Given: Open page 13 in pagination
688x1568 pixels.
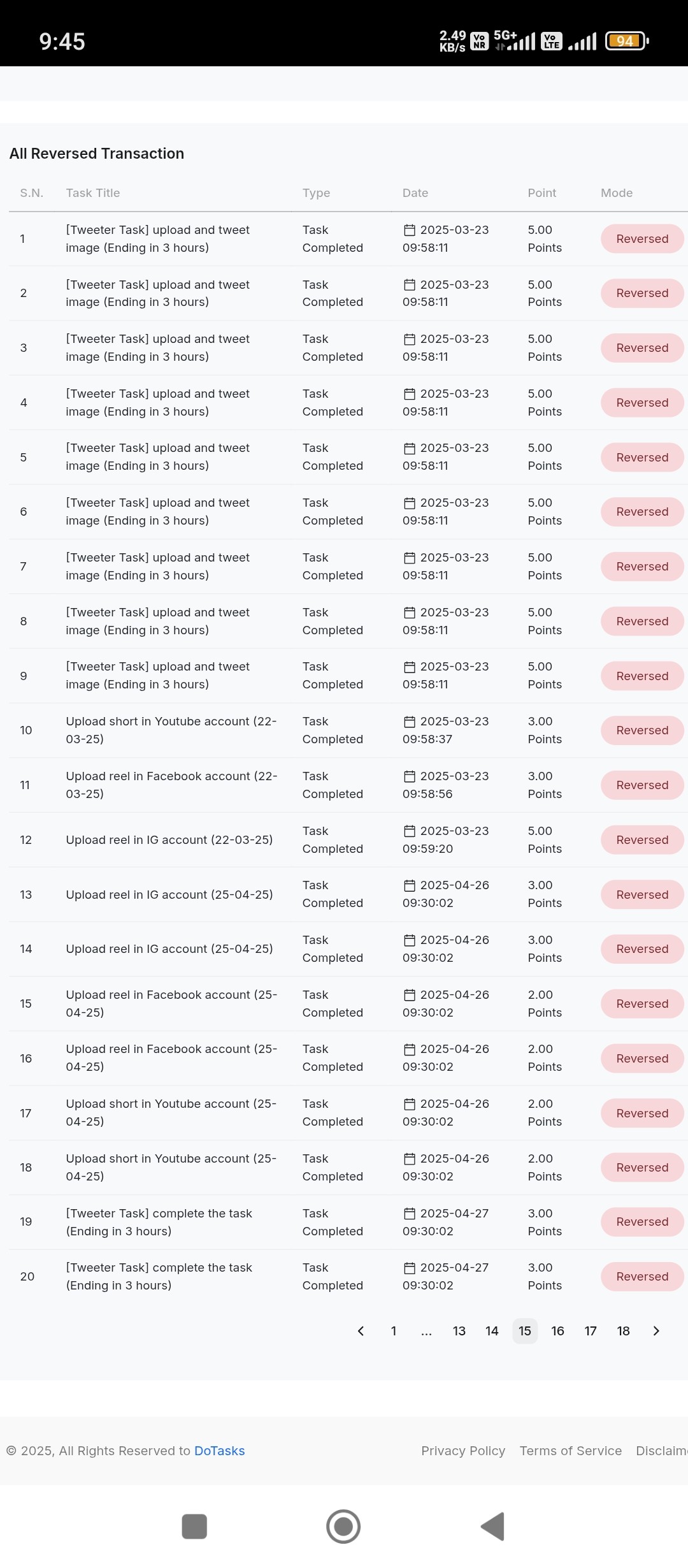Looking at the screenshot, I should (459, 1331).
